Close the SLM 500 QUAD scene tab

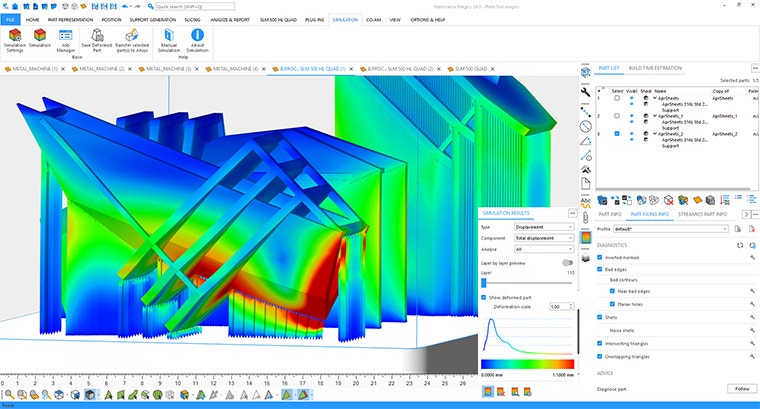(492, 69)
